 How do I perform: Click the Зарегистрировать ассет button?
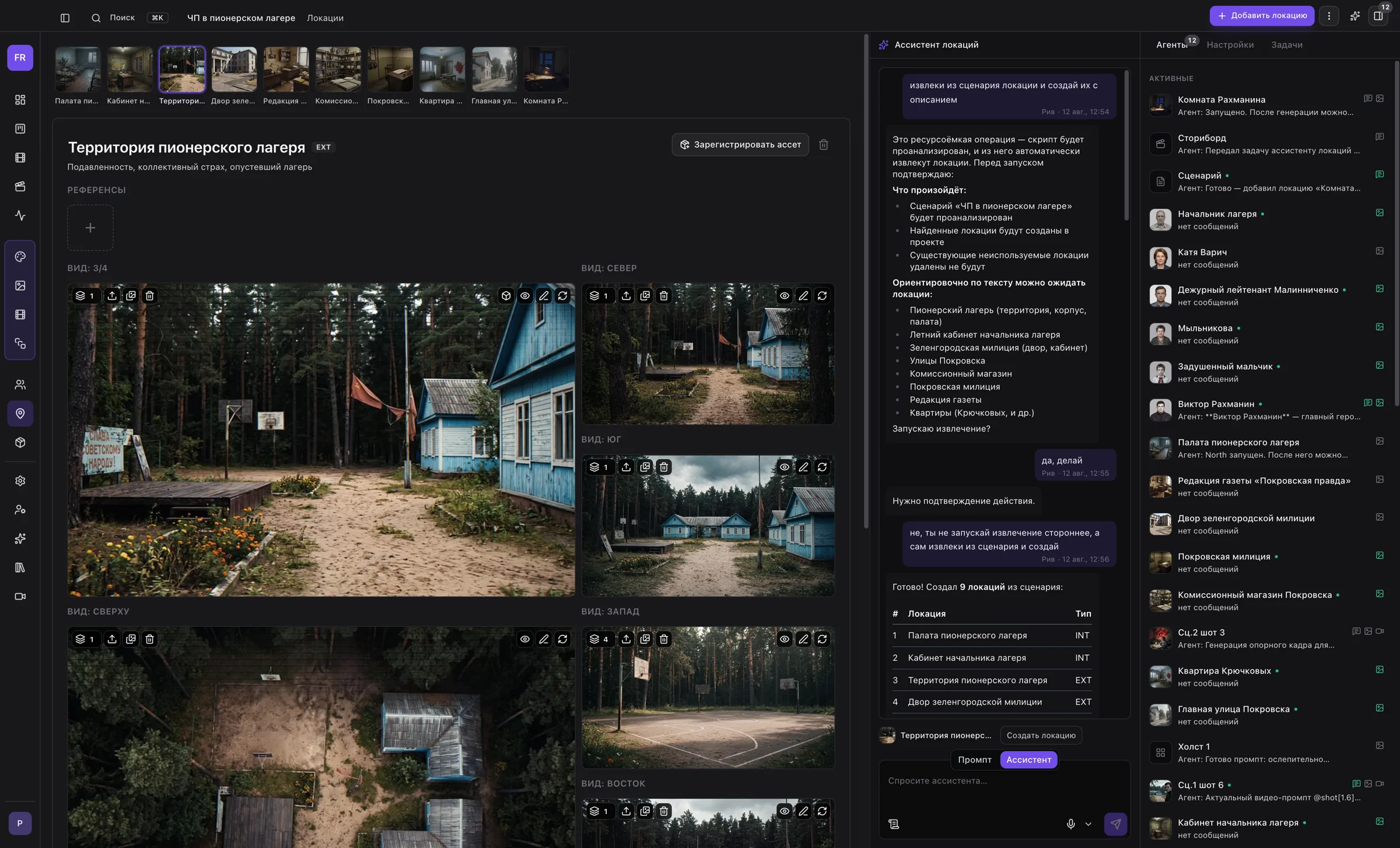[740, 145]
